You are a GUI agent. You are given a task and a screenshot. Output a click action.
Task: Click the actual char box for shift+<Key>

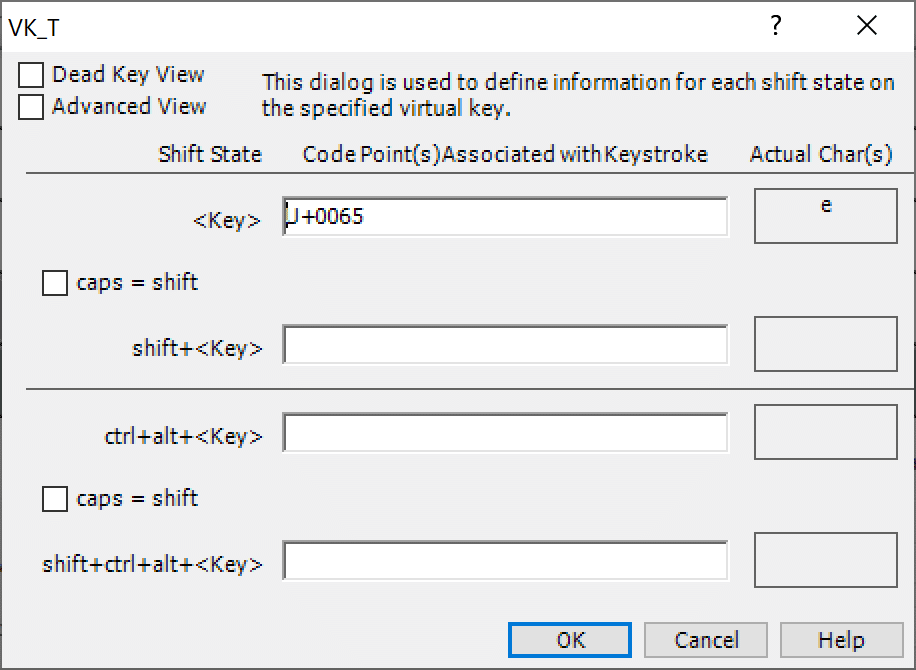tap(825, 344)
